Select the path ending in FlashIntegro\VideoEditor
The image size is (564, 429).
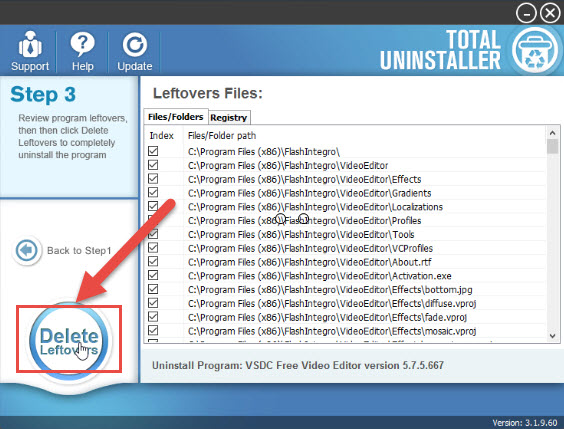coord(288,165)
